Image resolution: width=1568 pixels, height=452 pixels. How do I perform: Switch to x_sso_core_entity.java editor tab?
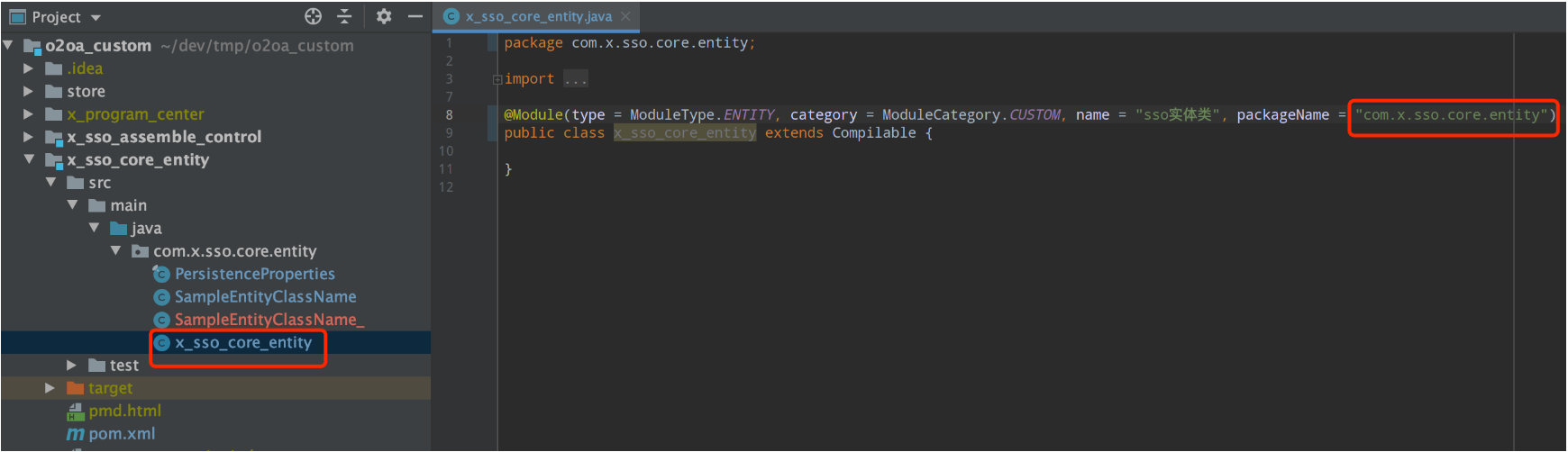538,16
